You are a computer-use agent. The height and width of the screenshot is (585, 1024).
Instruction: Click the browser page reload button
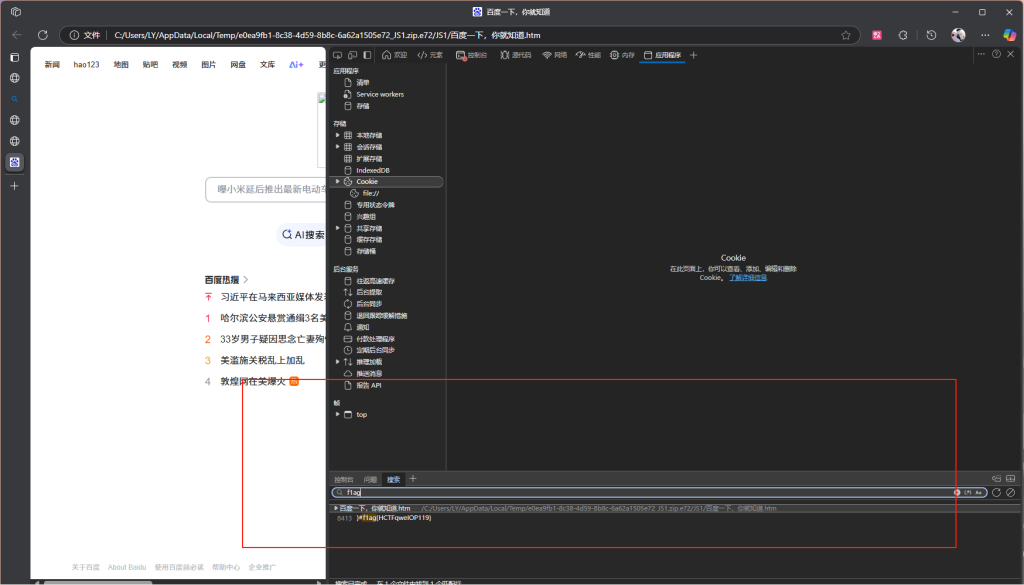pos(42,35)
